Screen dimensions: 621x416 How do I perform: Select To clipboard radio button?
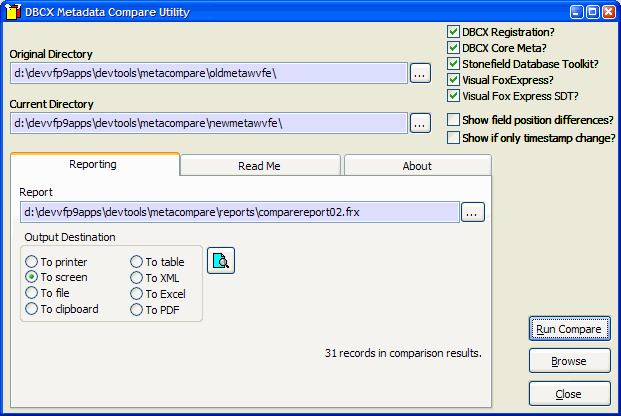tap(32, 310)
